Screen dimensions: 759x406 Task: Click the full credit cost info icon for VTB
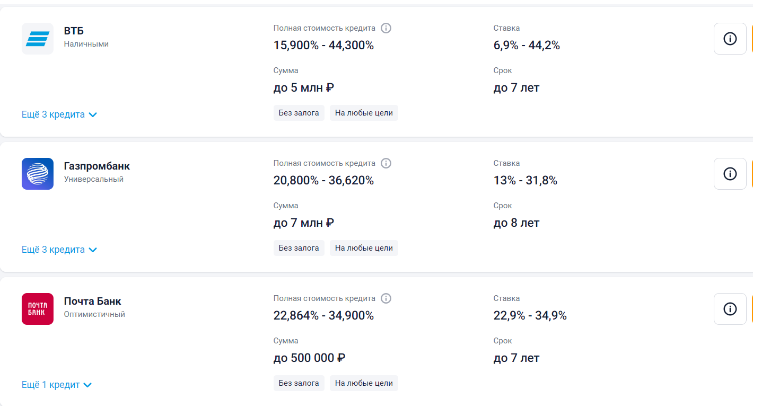click(x=386, y=28)
